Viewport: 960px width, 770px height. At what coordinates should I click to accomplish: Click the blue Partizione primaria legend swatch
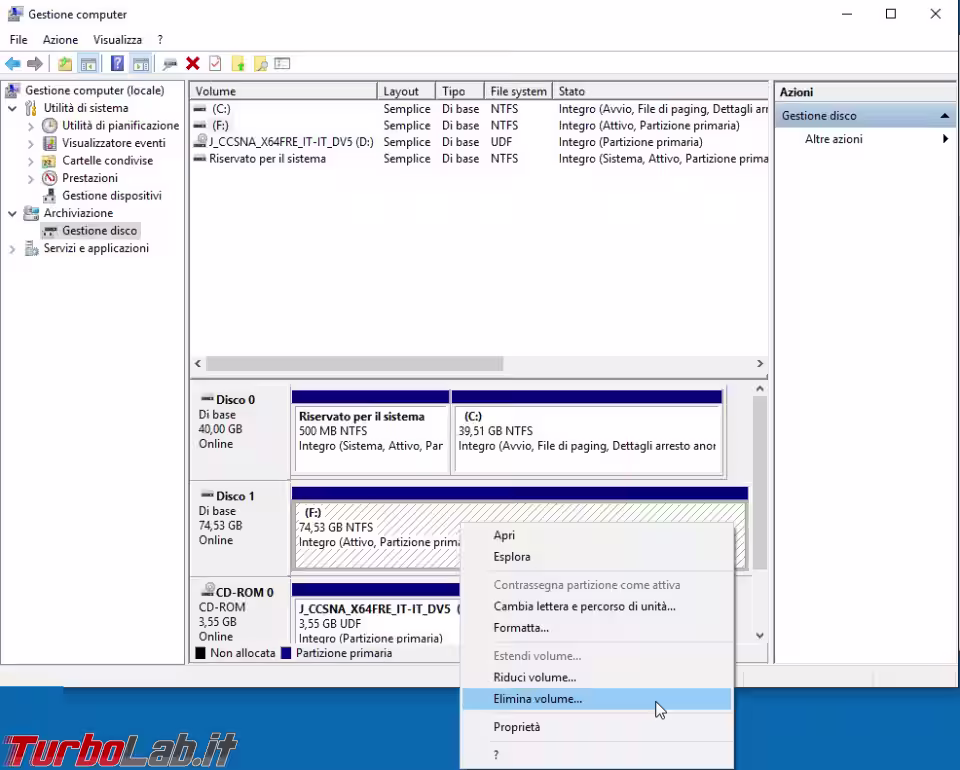click(285, 653)
